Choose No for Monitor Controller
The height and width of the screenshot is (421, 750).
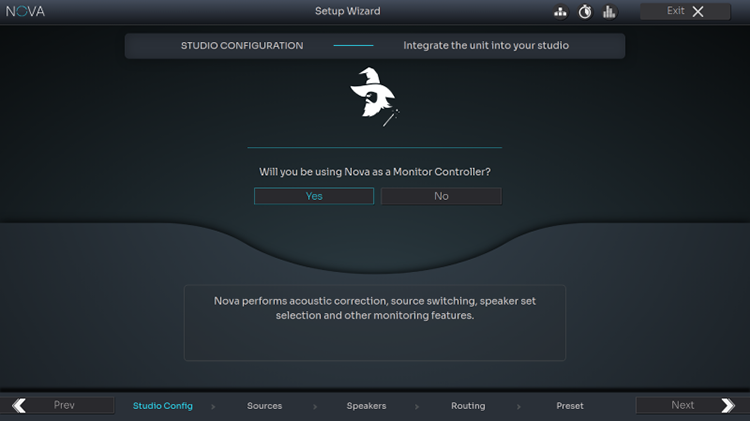pos(441,196)
